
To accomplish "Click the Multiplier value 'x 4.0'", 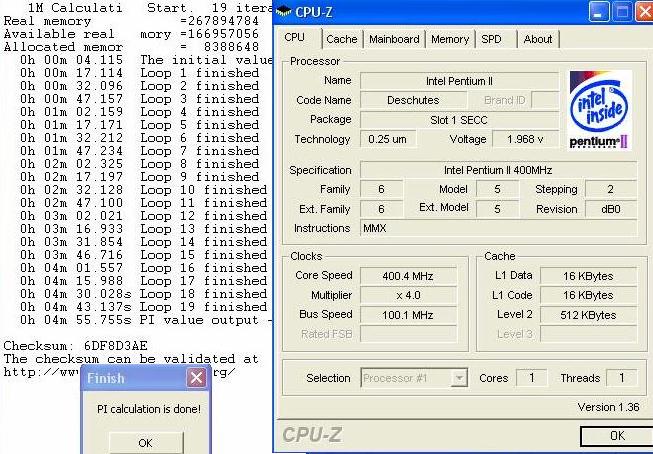I will 408,295.
